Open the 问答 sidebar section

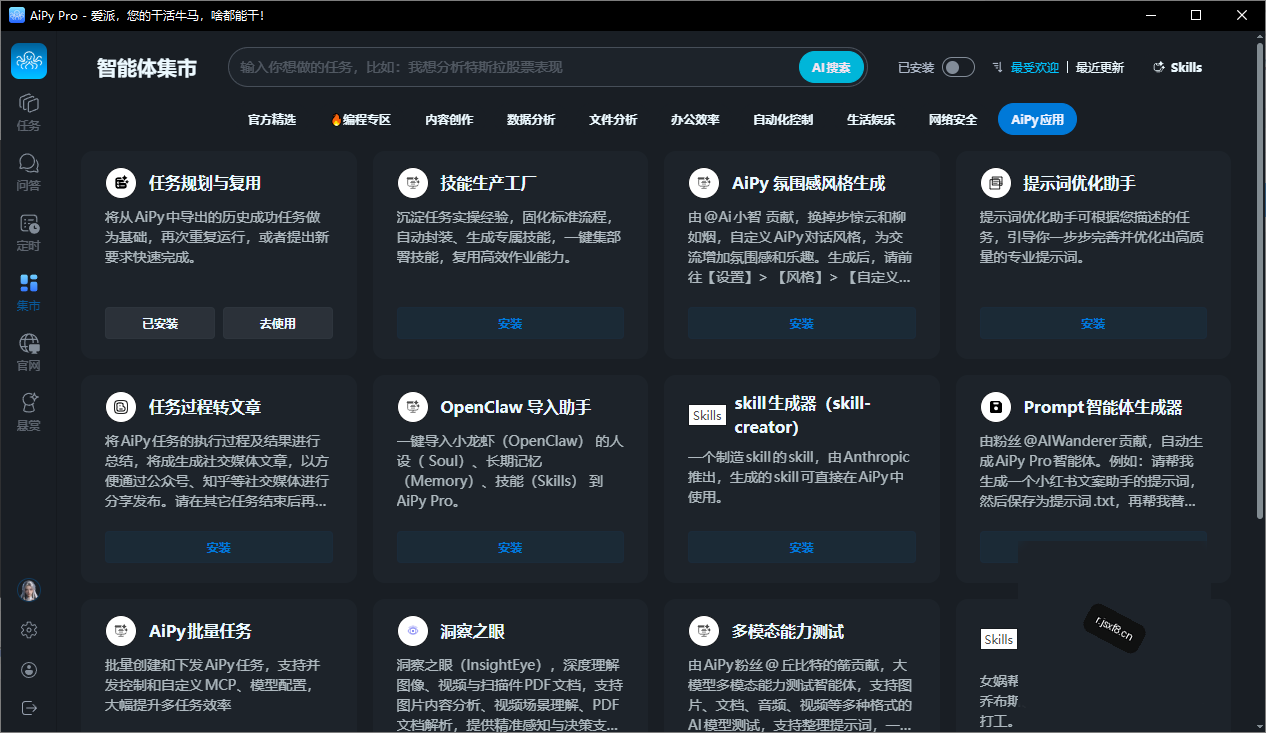(x=29, y=172)
